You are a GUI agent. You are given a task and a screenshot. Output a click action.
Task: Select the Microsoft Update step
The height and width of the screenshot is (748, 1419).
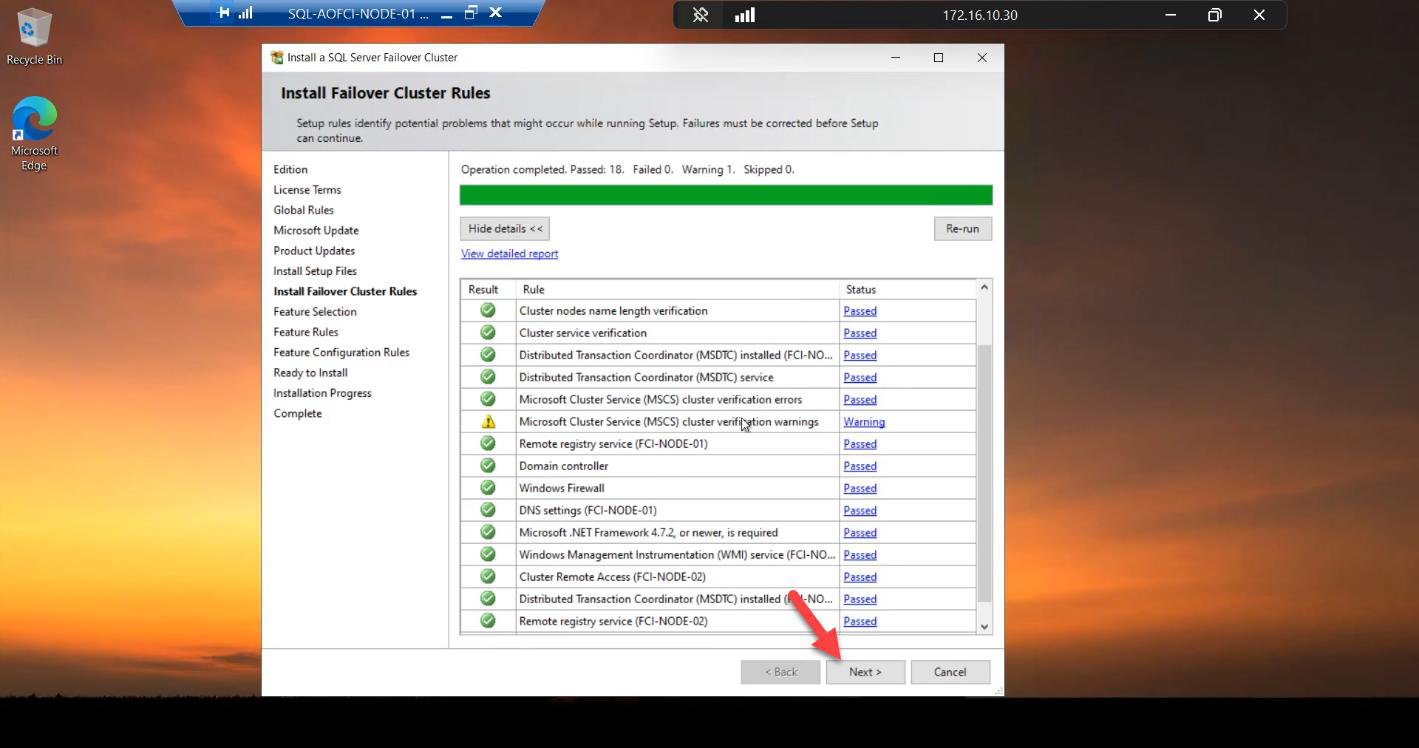tap(316, 231)
